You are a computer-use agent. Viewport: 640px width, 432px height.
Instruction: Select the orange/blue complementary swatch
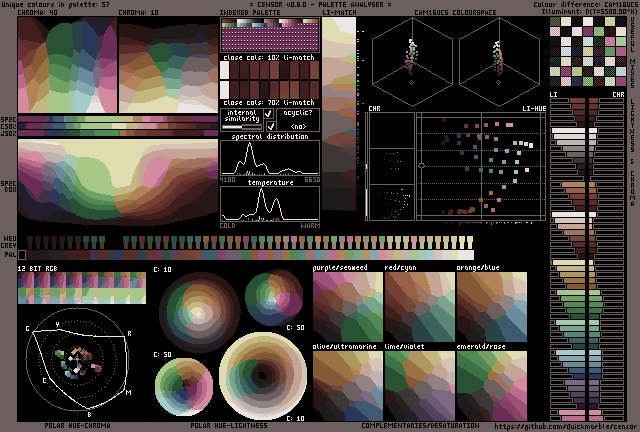(x=491, y=307)
